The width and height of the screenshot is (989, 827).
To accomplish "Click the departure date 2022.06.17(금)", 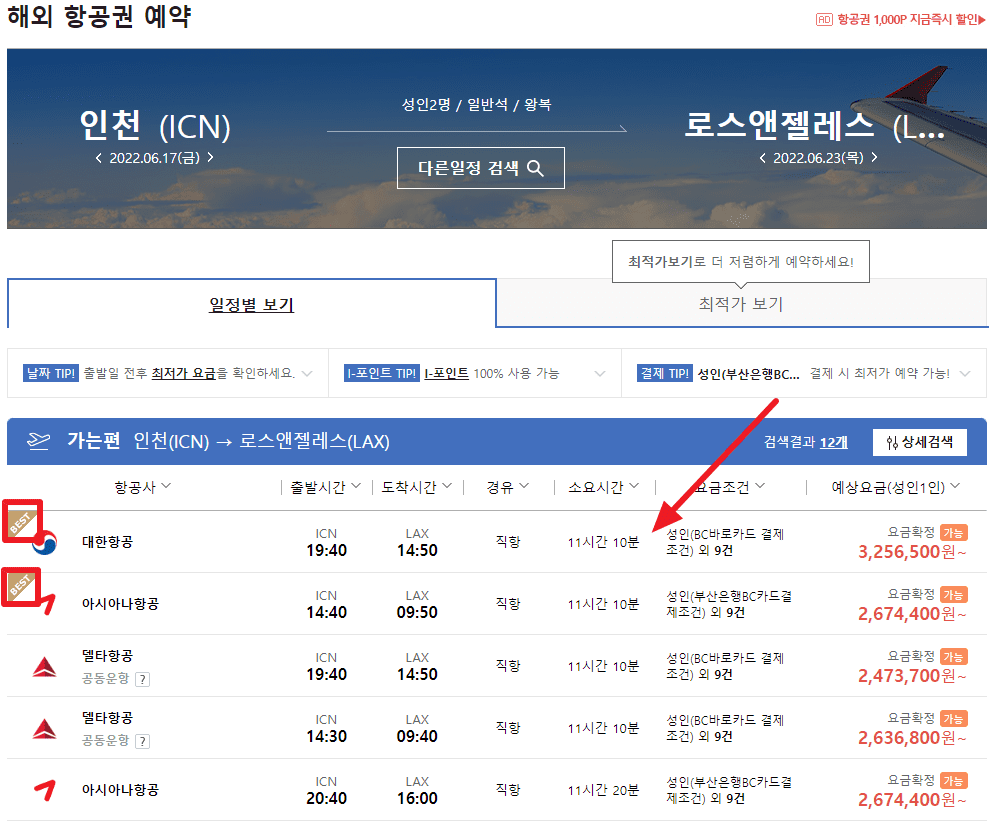I will tap(155, 158).
